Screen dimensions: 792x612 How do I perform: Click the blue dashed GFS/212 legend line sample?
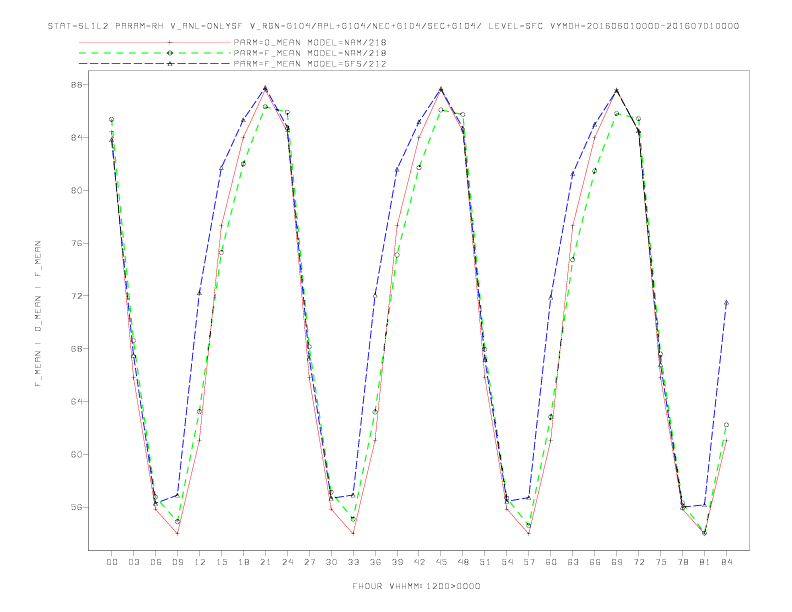click(155, 64)
